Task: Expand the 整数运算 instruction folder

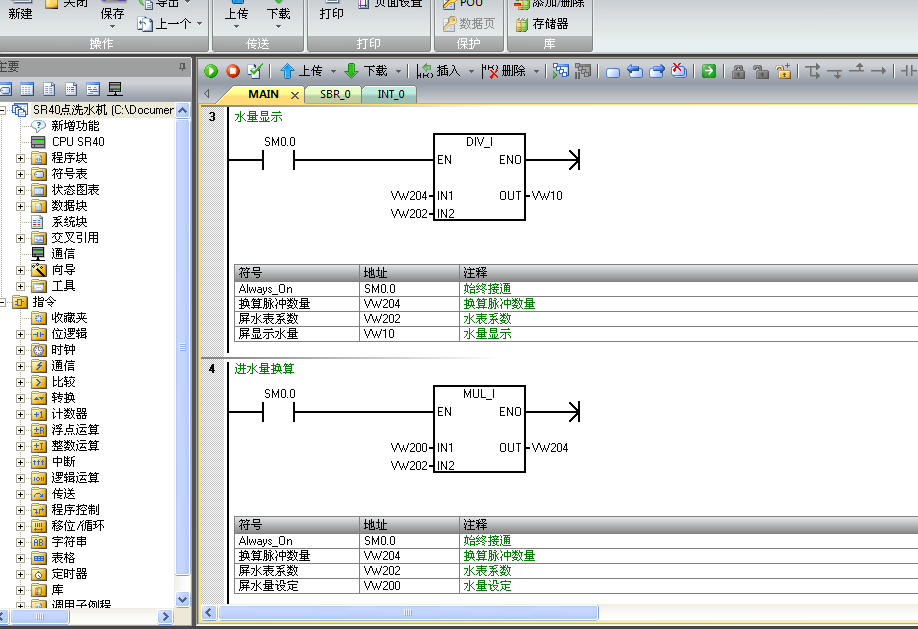Action: point(20,446)
